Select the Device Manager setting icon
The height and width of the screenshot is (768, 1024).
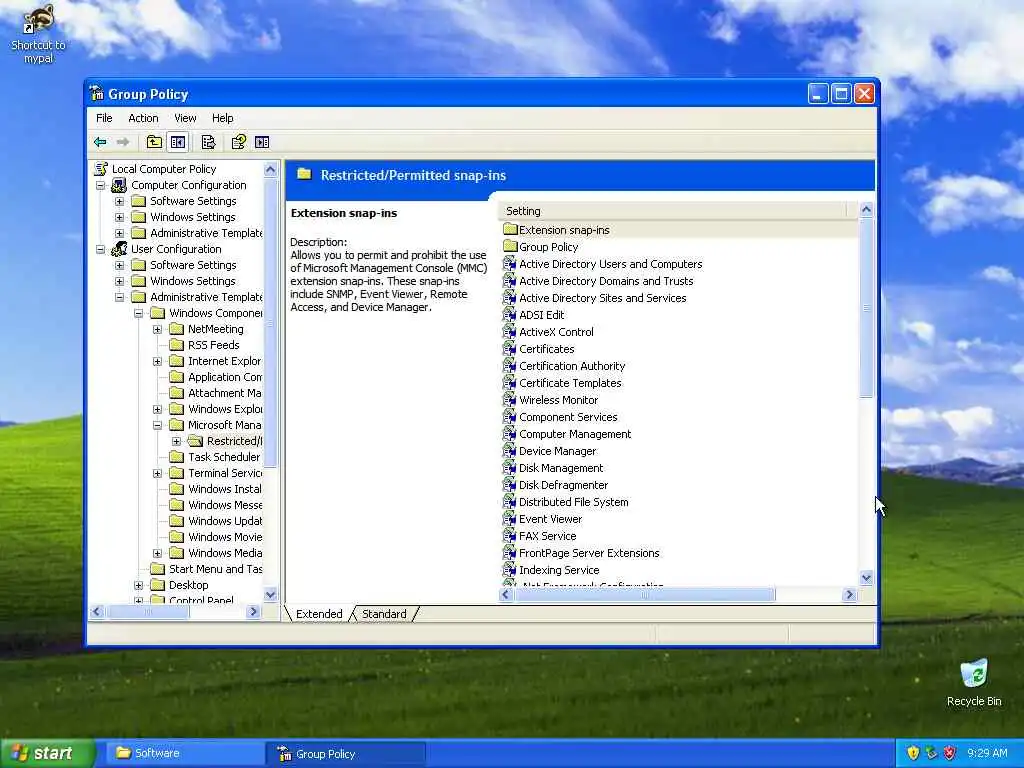coord(509,451)
